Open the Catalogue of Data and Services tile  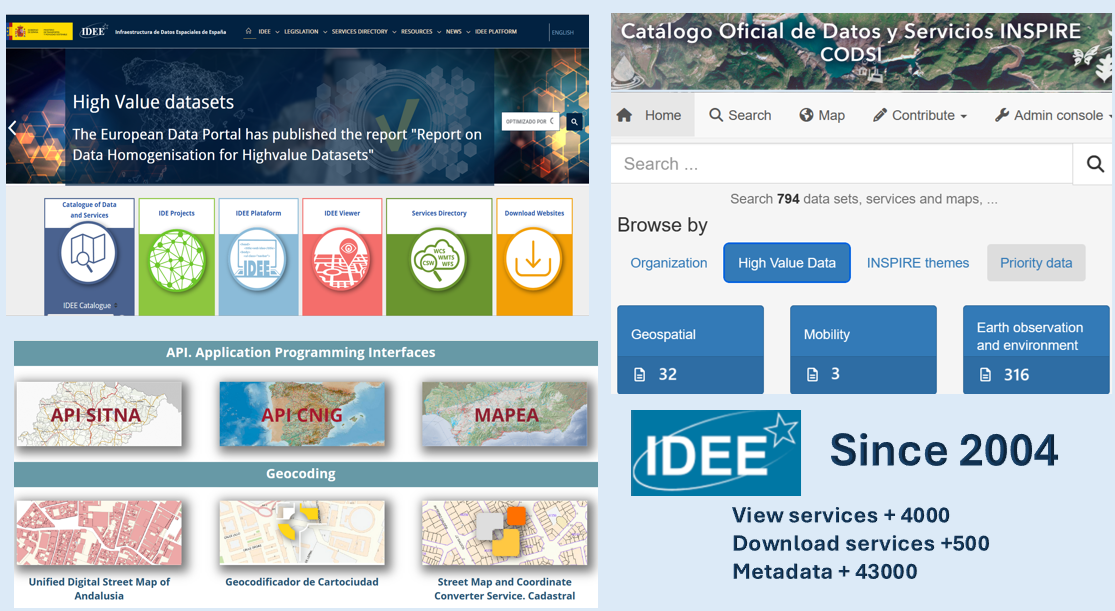coord(89,255)
